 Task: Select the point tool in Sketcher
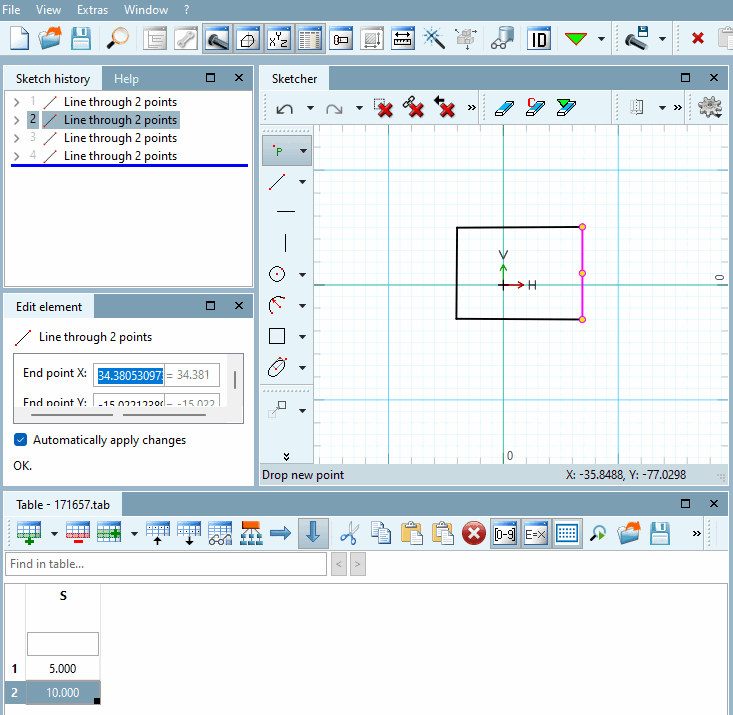click(278, 151)
